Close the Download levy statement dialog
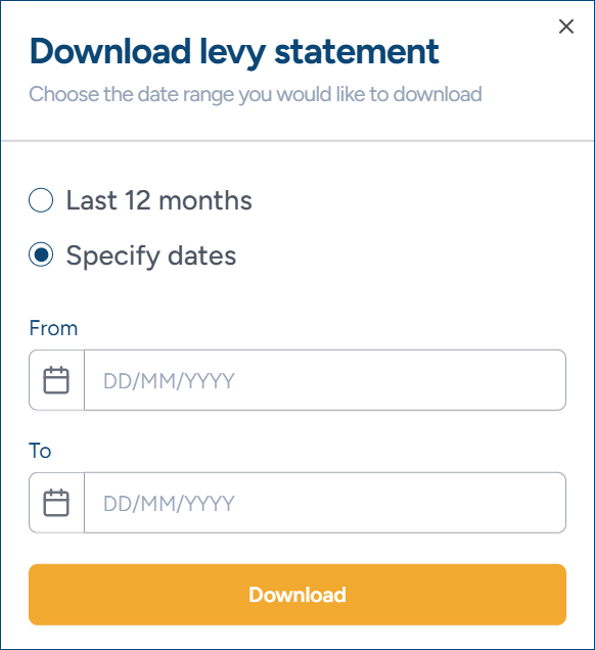This screenshot has width=595, height=650. pos(566,27)
